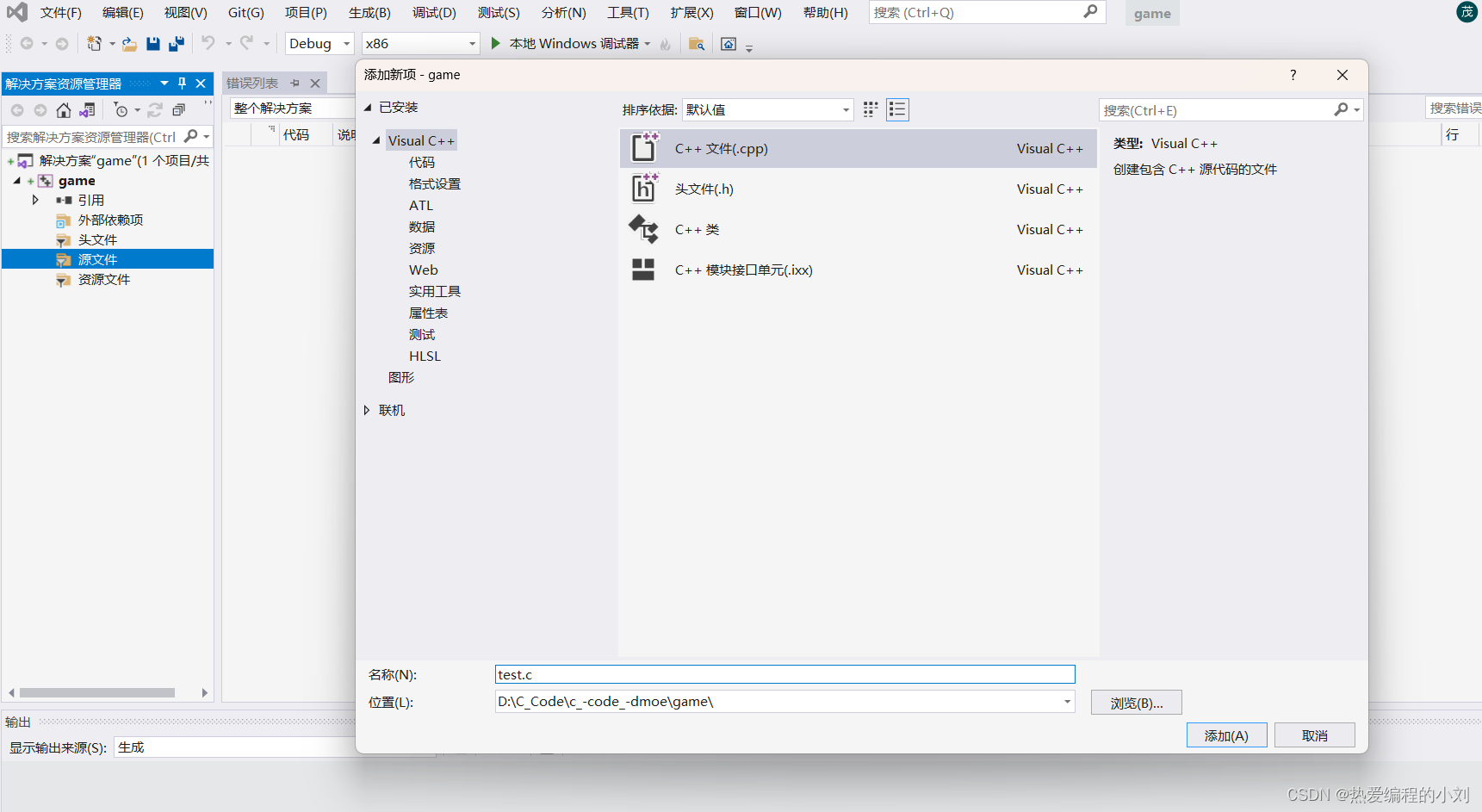Open the 视图(V) menu

click(x=186, y=13)
